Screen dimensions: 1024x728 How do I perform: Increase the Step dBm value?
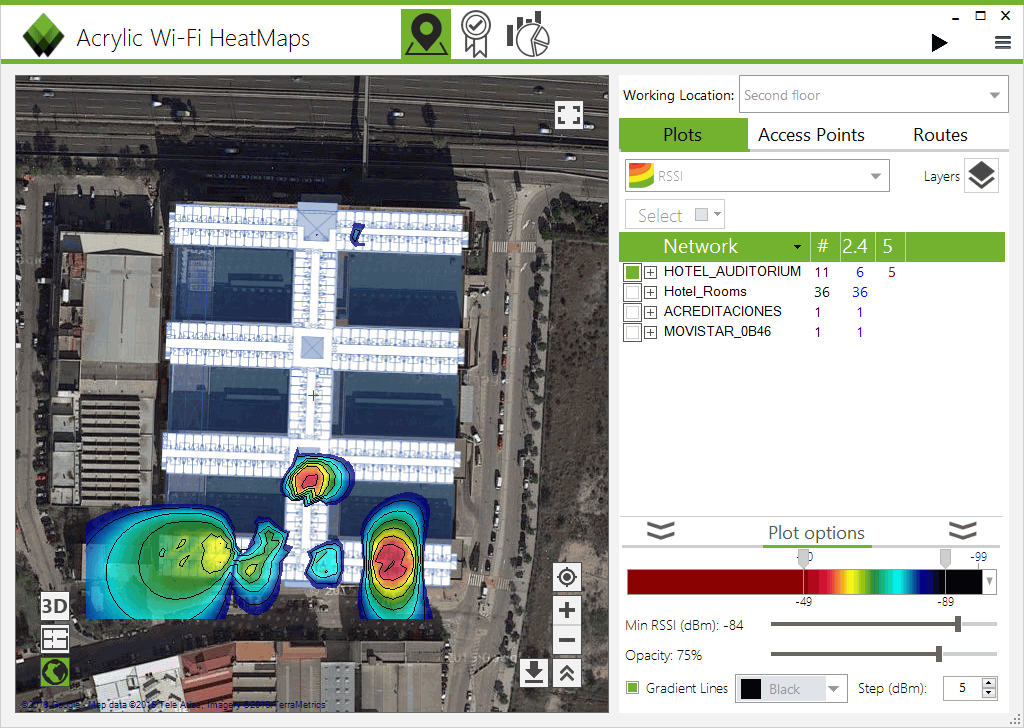pyautogui.click(x=989, y=683)
